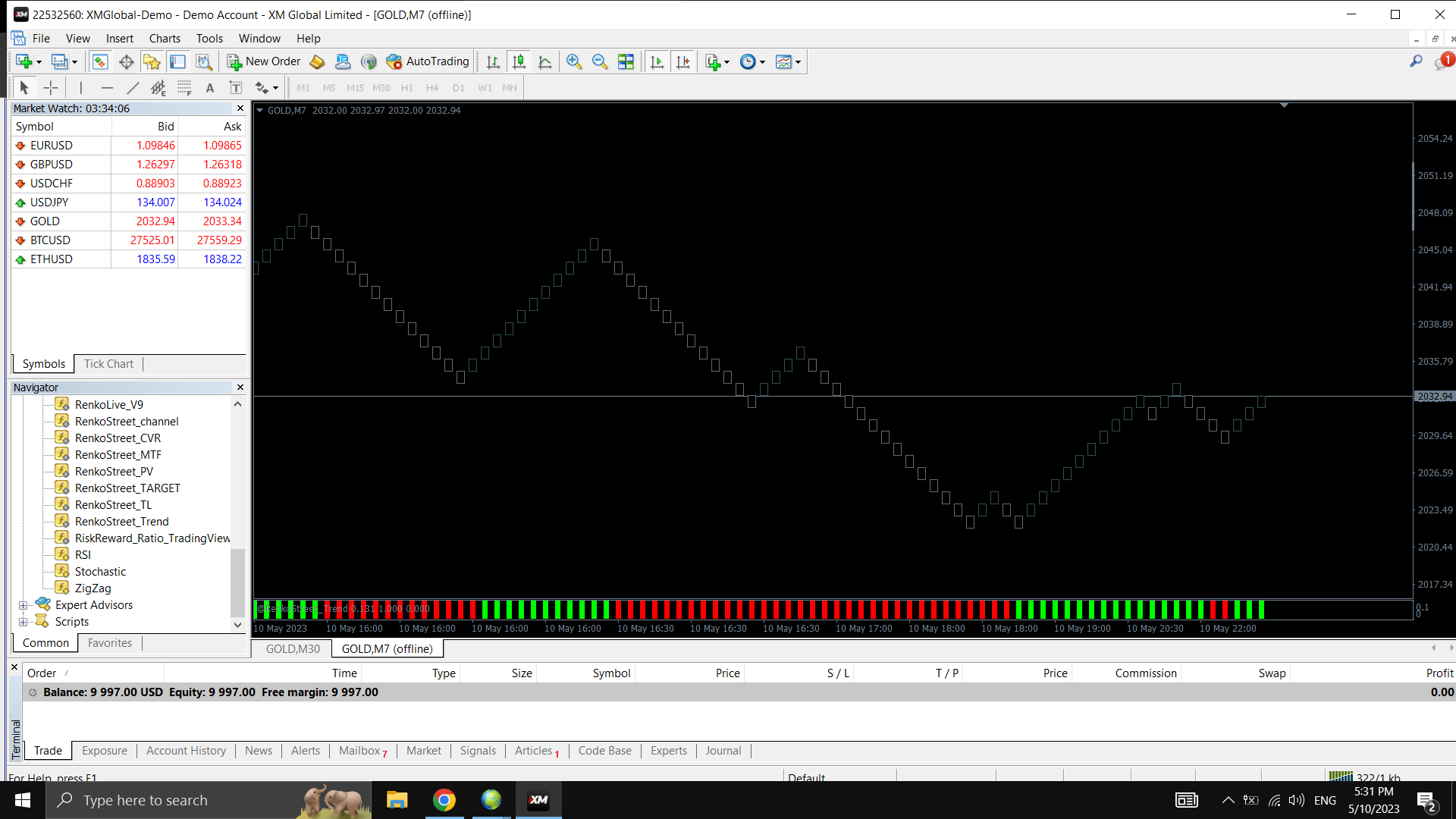
Task: Open the Account History tab
Action: tap(186, 750)
